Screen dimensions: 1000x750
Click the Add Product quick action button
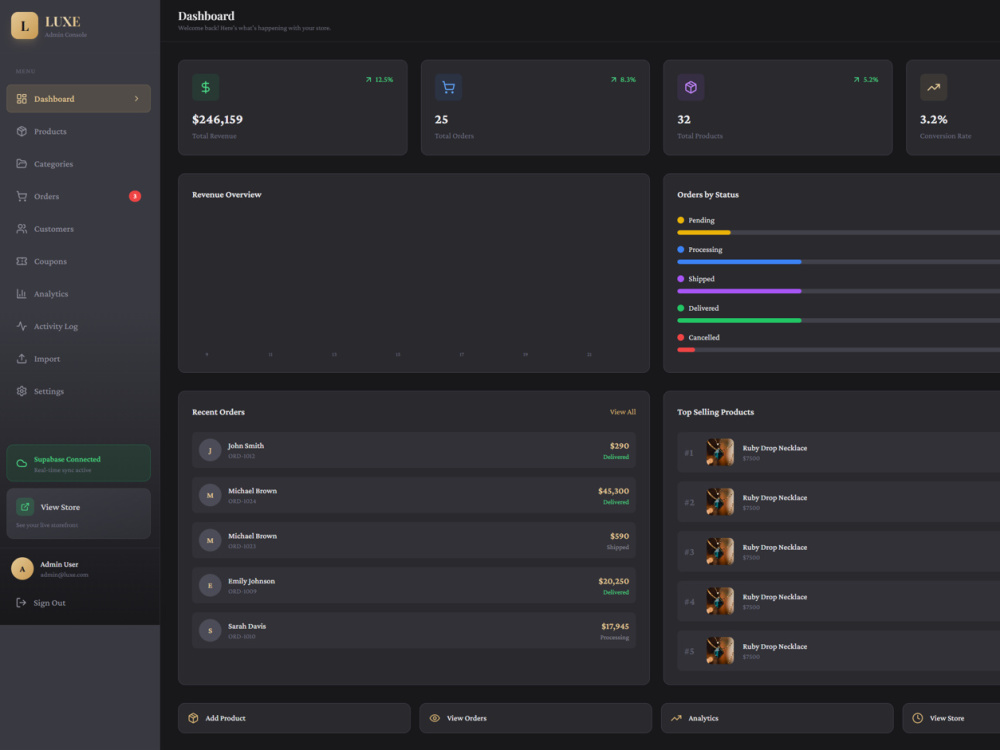[x=294, y=718]
